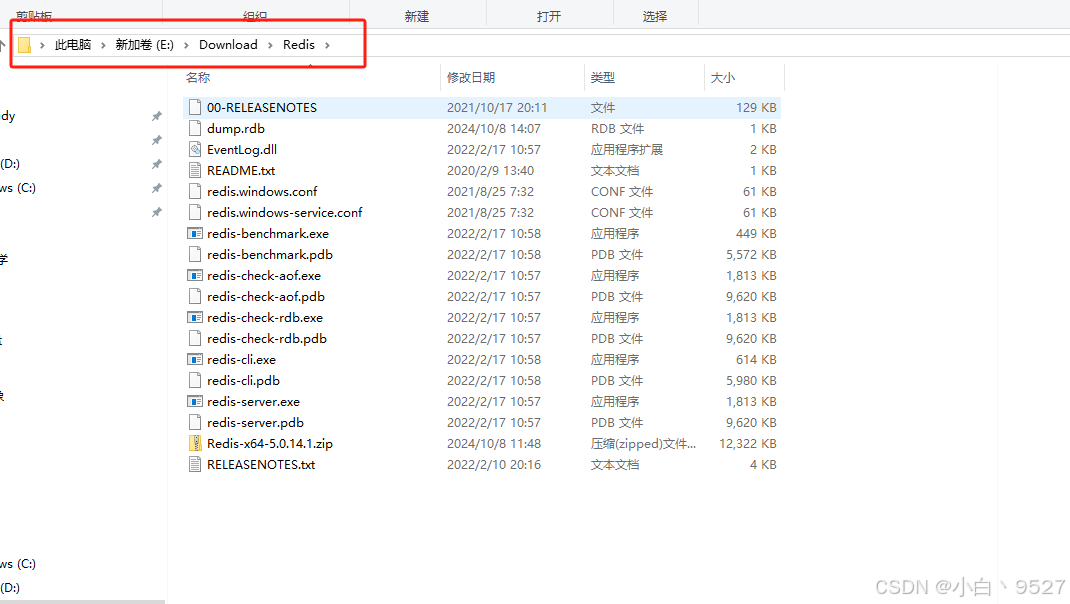Click the 打开 ribbon group label
This screenshot has height=604, width=1070.
[549, 16]
